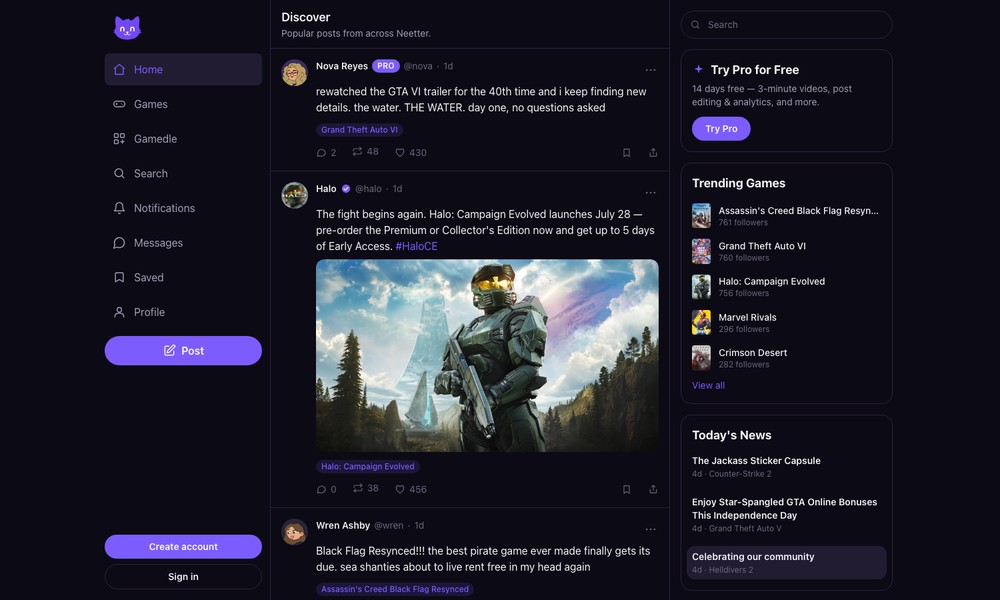Viewport: 1000px width, 600px height.
Task: Open Marvel Rivals in Trending Games
Action: coord(786,323)
